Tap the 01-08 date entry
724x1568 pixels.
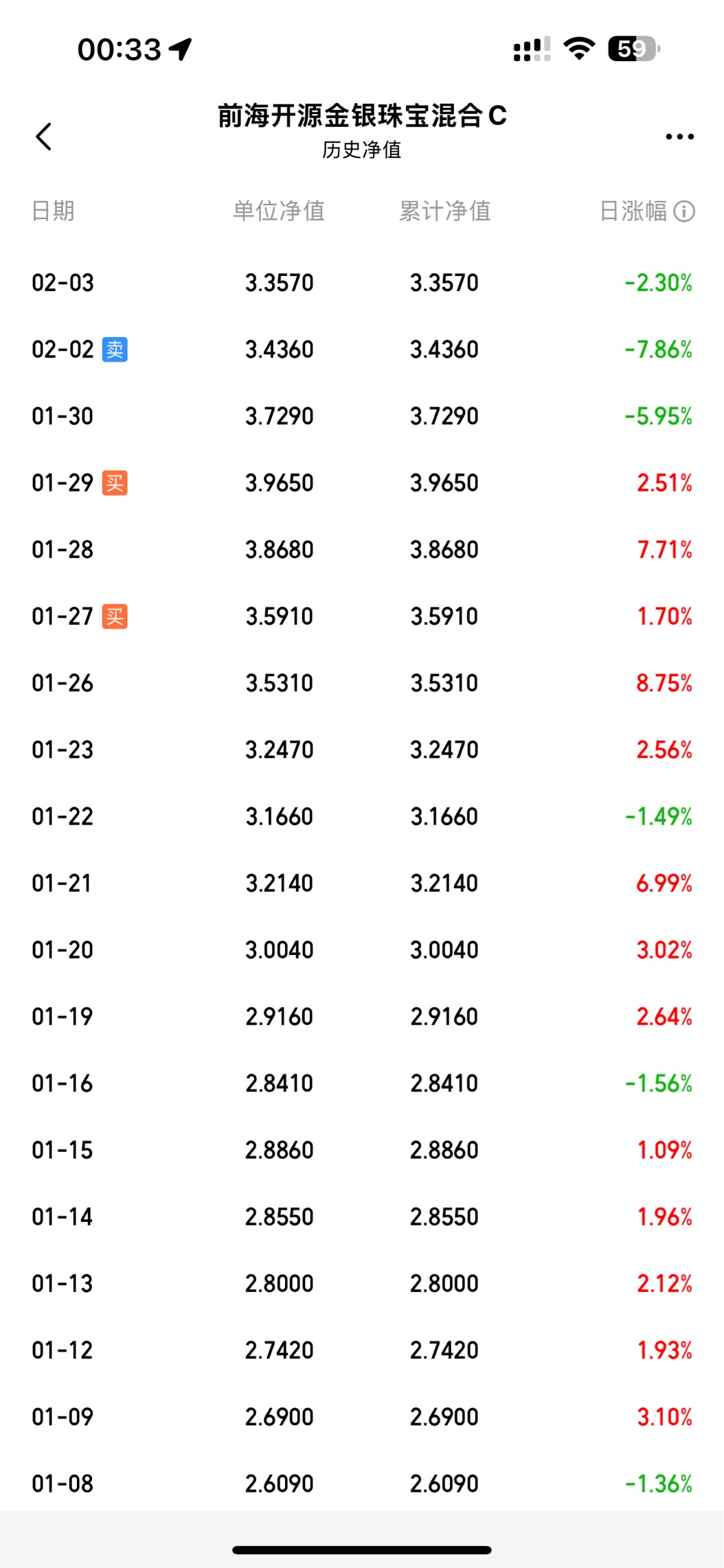tap(63, 1484)
